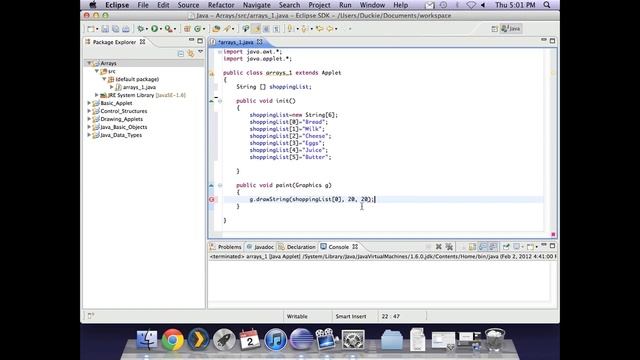Expand JRE System Library node
Screen dimensions: 640x360
97,95
